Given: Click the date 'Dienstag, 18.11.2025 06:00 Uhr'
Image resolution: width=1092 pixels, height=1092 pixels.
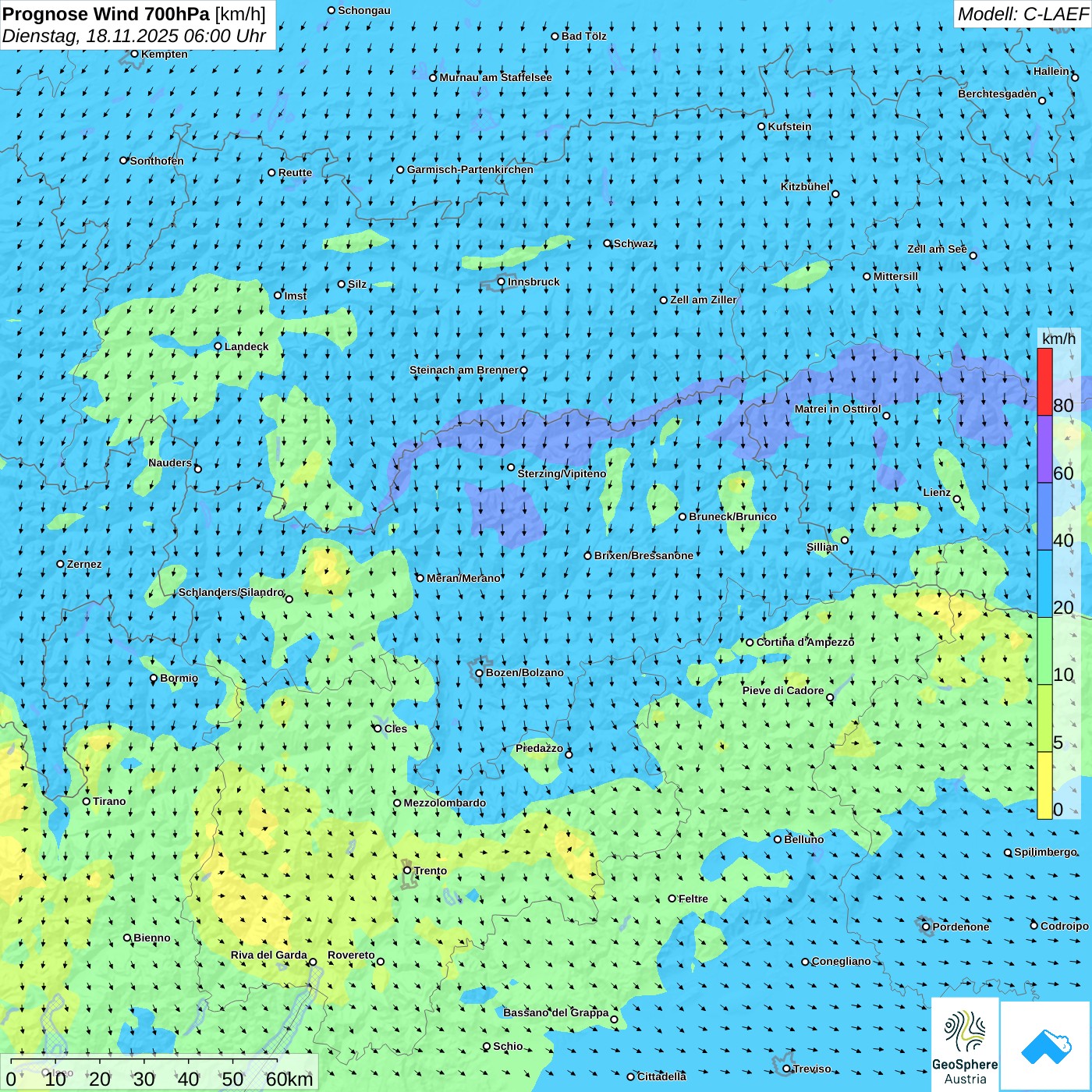Looking at the screenshot, I should coord(134,36).
